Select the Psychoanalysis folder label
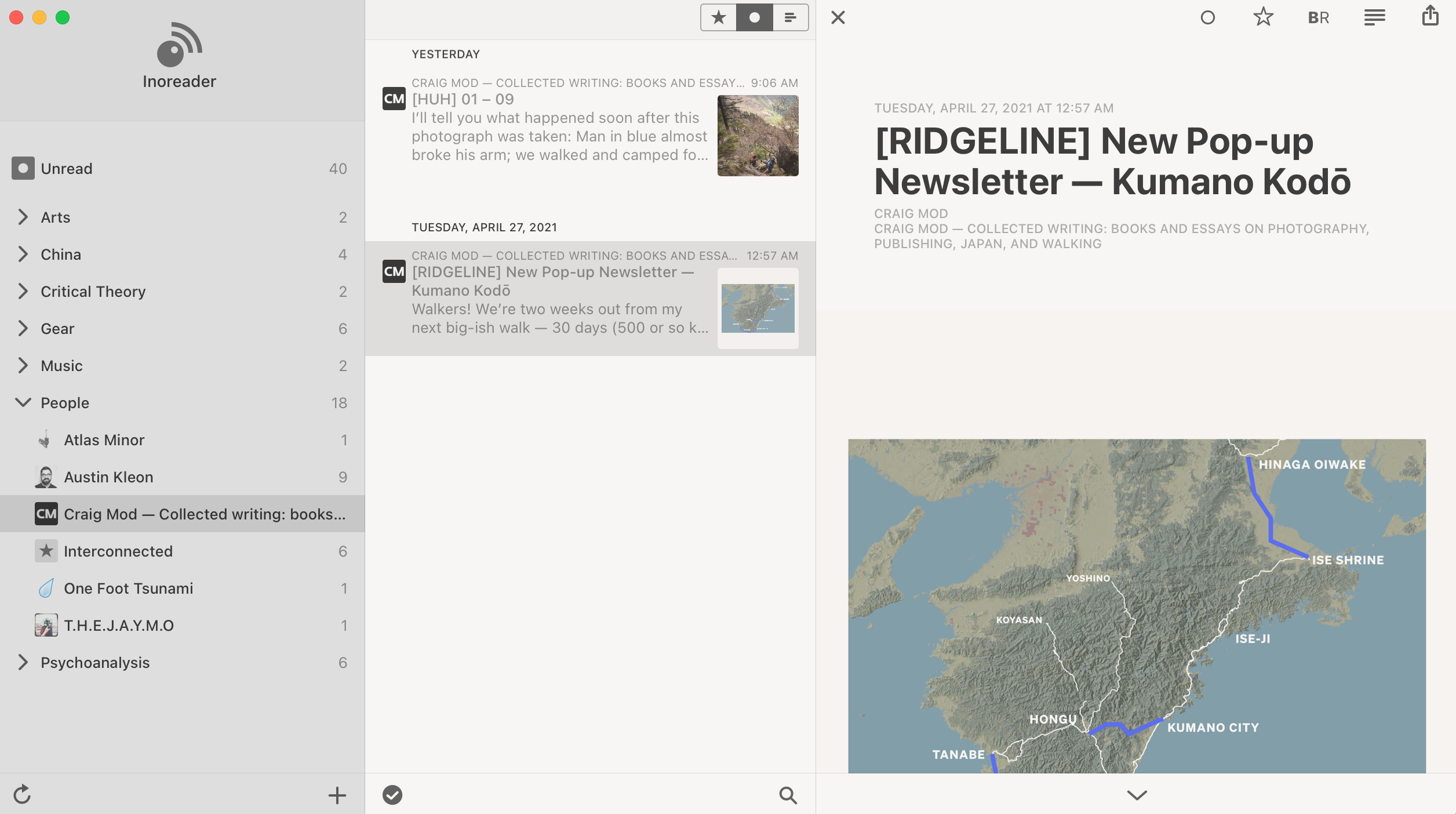Image resolution: width=1456 pixels, height=814 pixels. [95, 663]
